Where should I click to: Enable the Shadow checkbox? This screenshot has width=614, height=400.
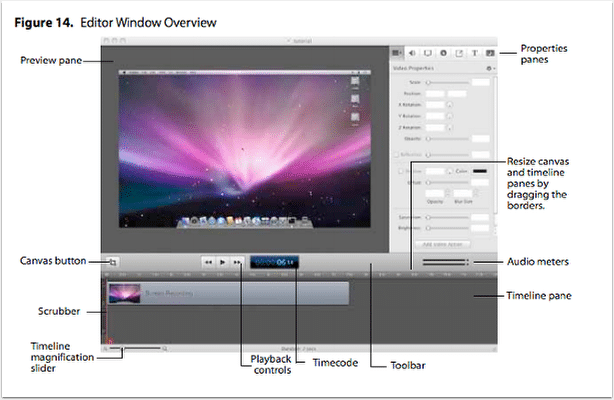coord(401,171)
